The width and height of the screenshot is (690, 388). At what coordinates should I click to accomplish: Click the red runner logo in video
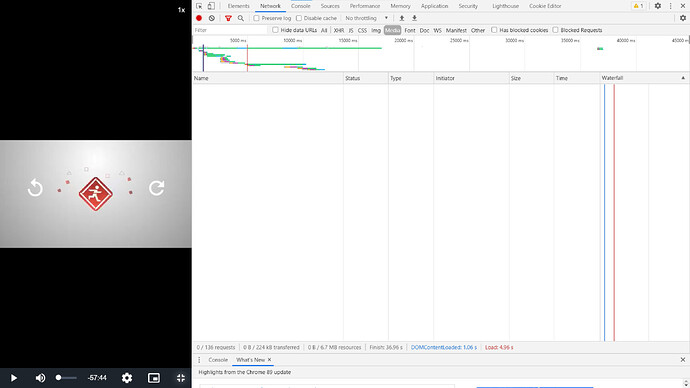pos(95,194)
